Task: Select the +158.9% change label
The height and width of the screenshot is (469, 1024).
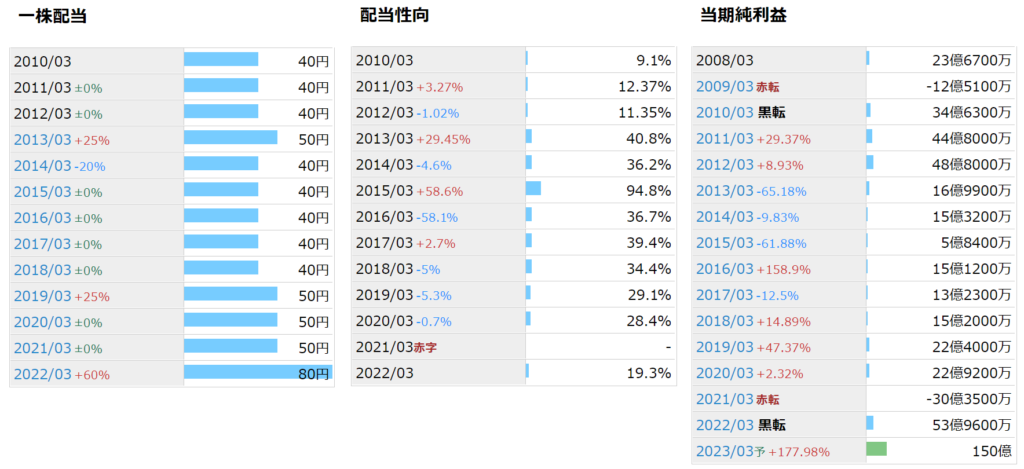Action: 783,270
